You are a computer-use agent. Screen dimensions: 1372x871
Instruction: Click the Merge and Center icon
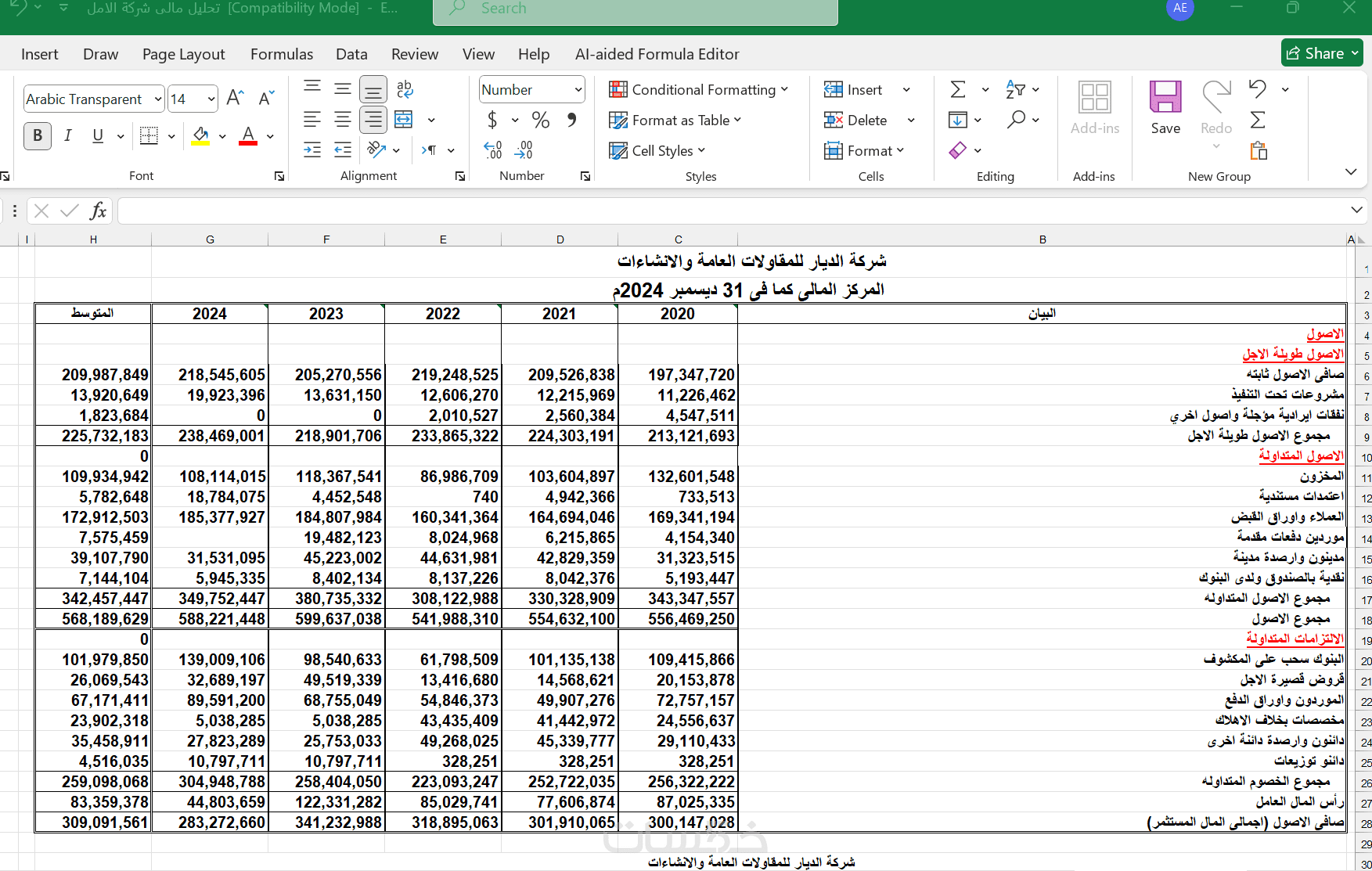(404, 120)
